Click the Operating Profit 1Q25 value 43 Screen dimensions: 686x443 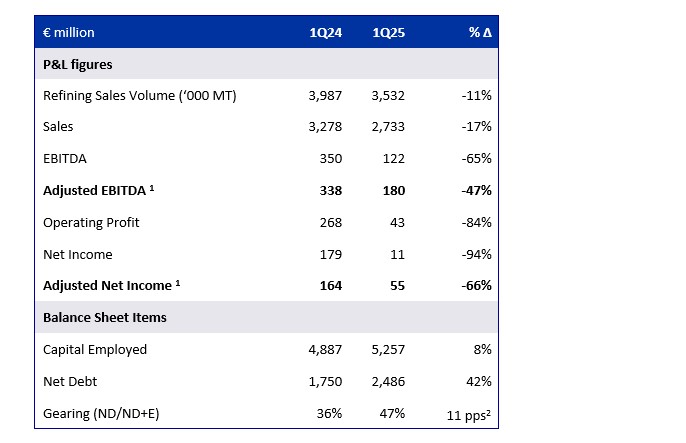coord(397,223)
